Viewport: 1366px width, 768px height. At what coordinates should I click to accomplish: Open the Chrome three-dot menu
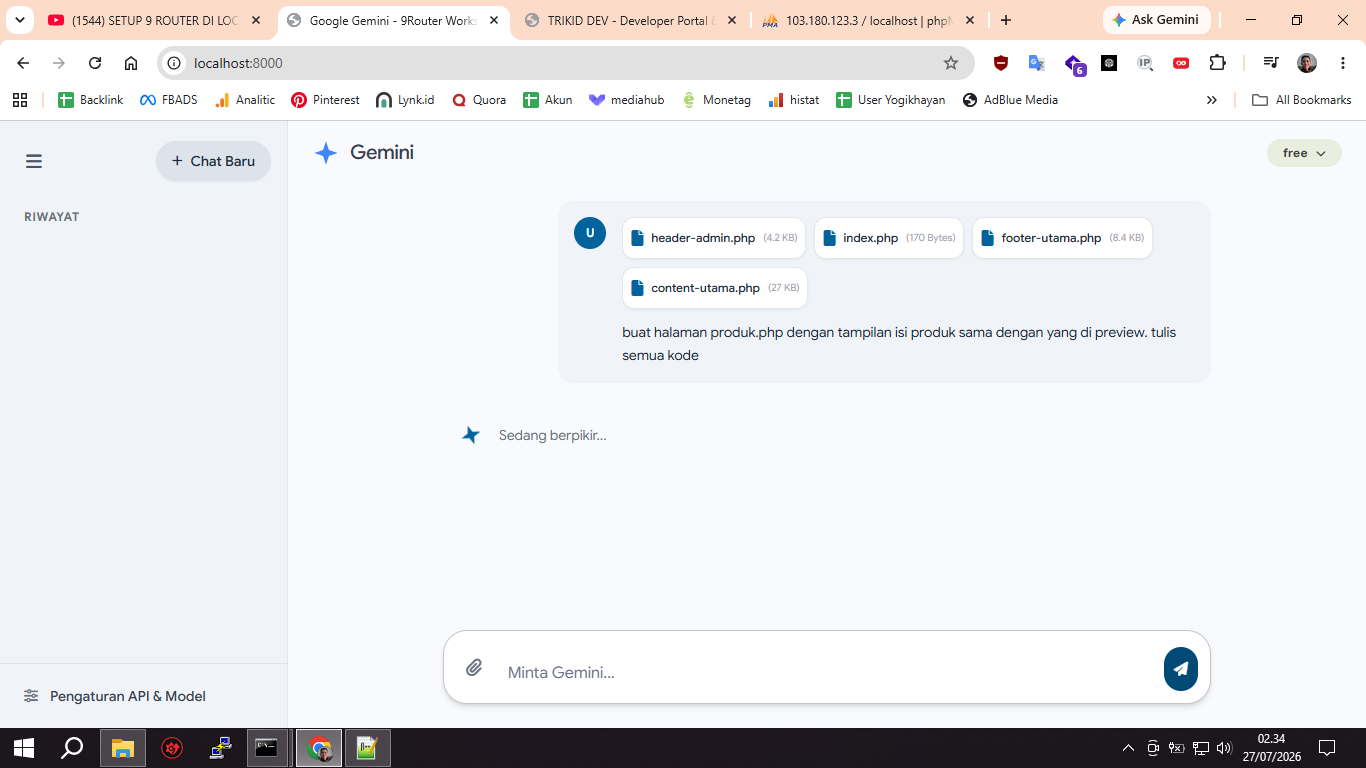(1342, 63)
